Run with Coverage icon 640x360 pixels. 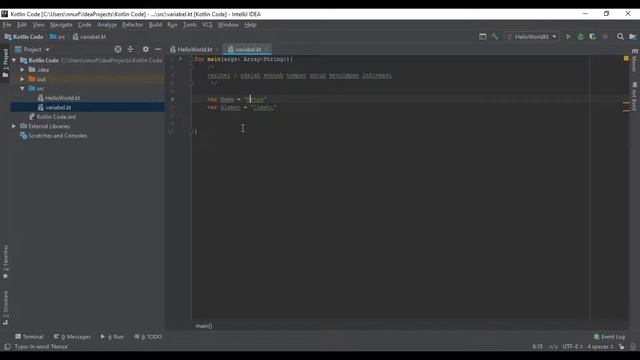tap(593, 37)
